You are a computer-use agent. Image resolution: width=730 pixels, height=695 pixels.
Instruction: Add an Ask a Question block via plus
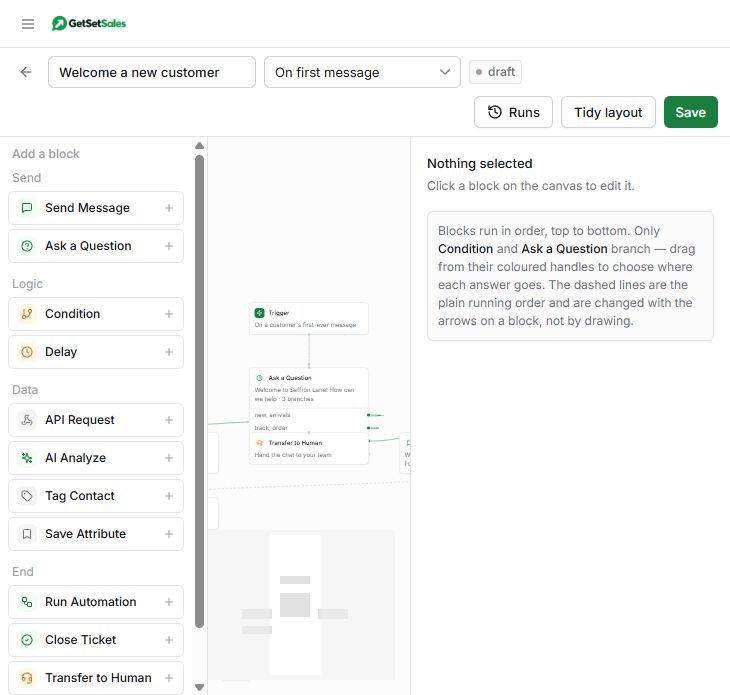tap(169, 246)
